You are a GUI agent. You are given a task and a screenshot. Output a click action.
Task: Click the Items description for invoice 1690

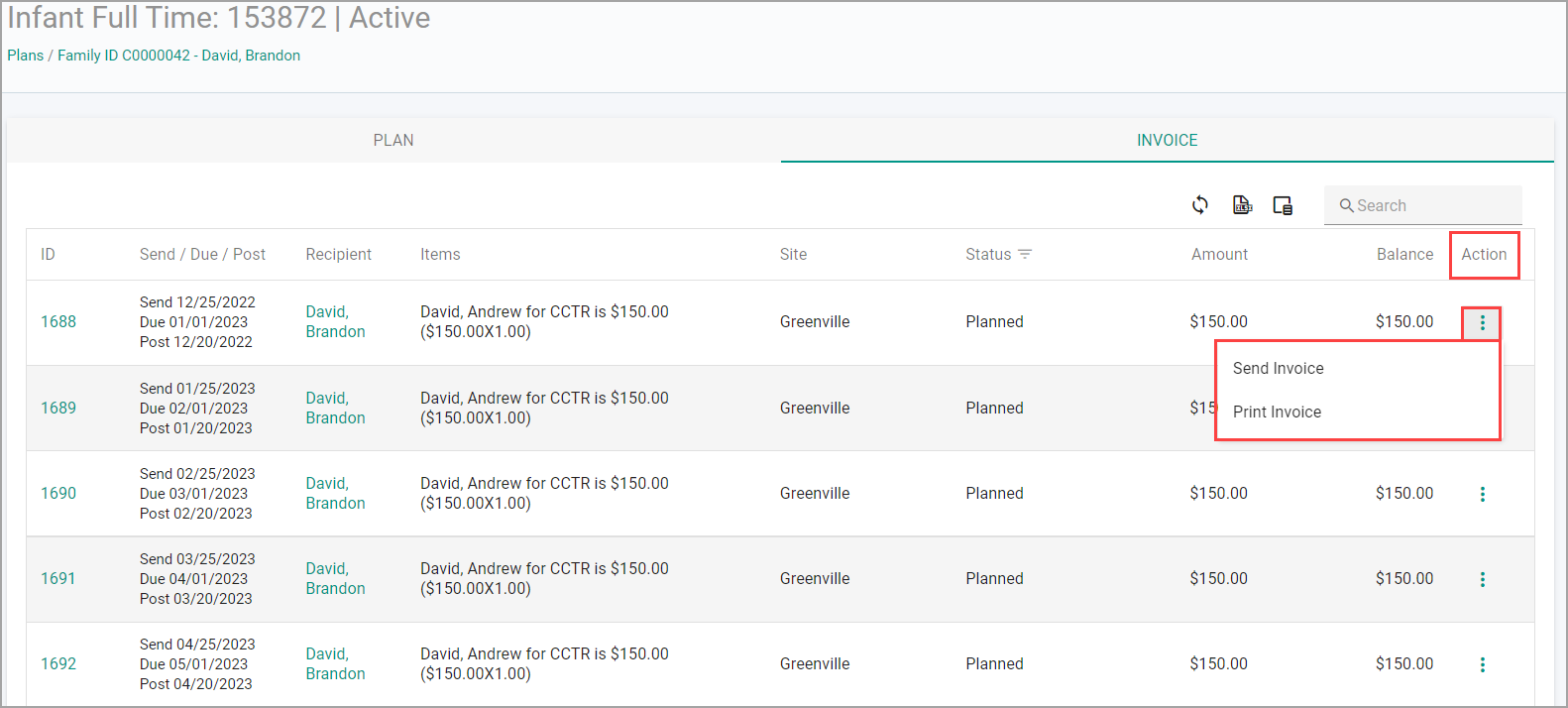pos(544,493)
